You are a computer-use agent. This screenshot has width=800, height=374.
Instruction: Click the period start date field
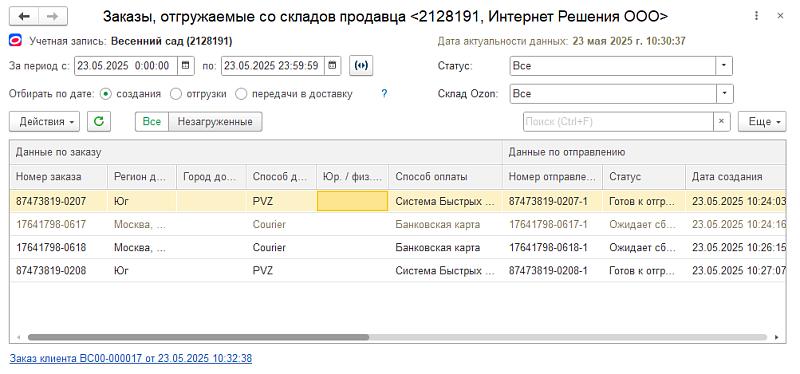coord(126,66)
